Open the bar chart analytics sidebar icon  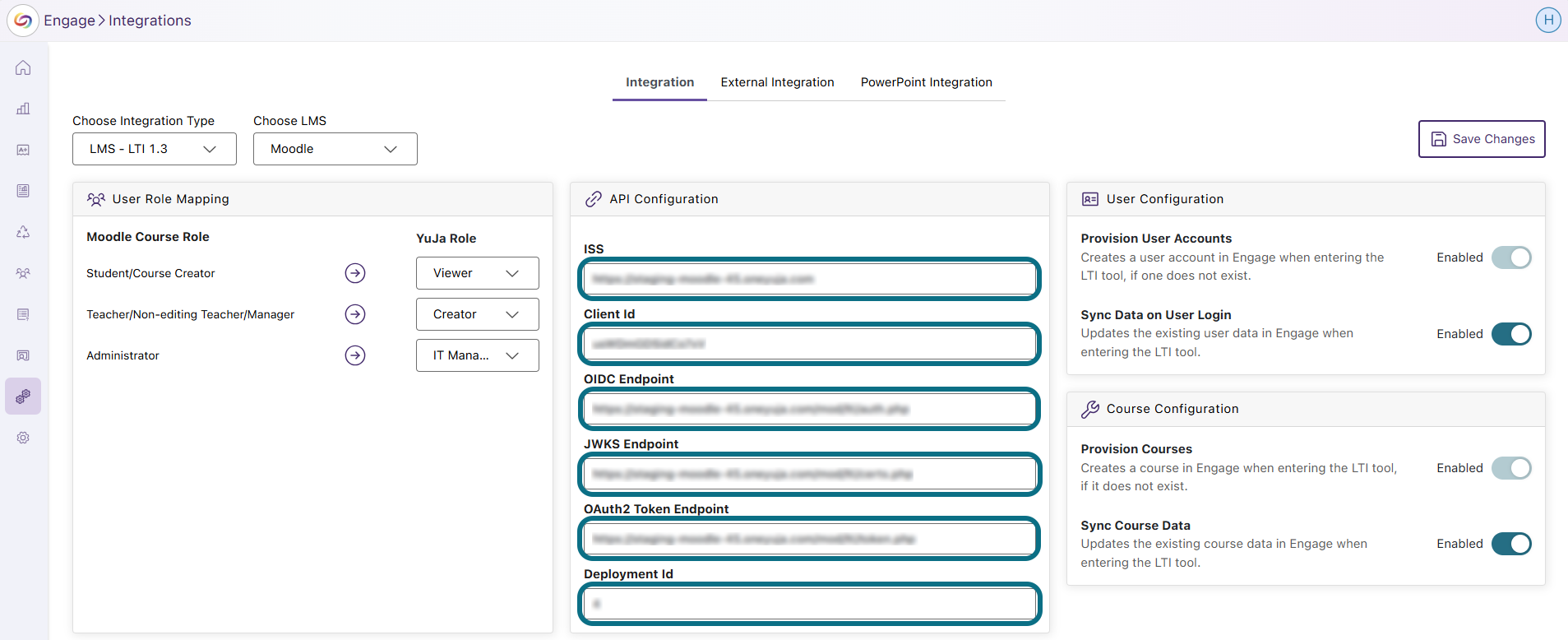(x=23, y=109)
